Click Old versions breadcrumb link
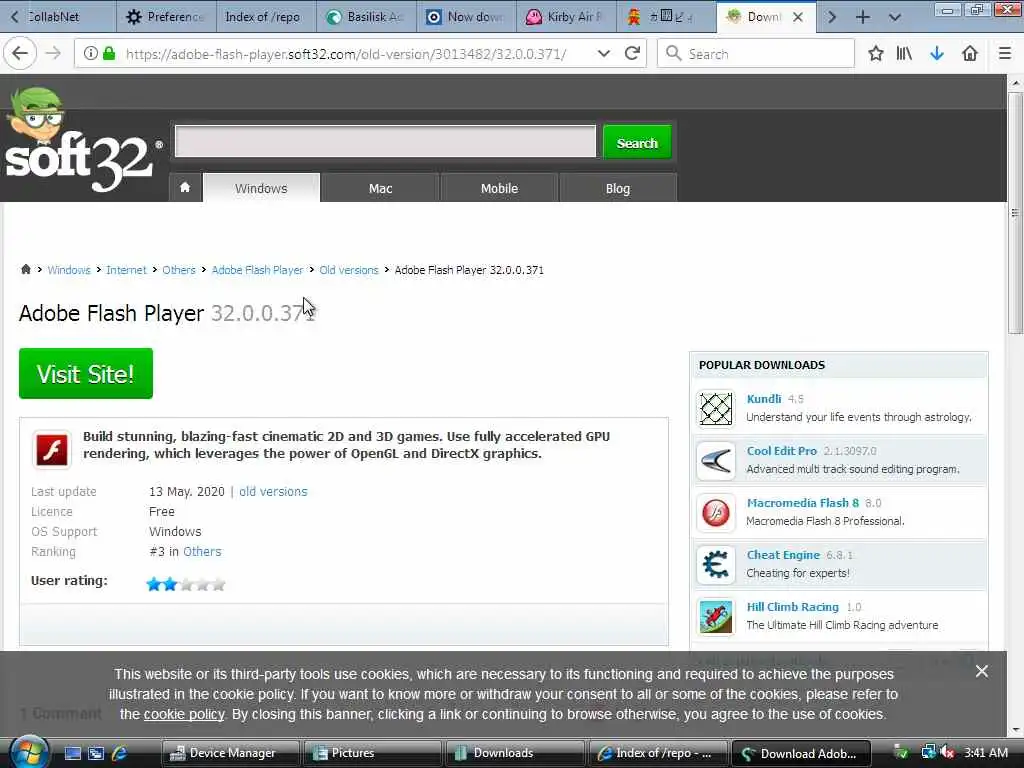Image resolution: width=1024 pixels, height=768 pixels. pos(349,270)
